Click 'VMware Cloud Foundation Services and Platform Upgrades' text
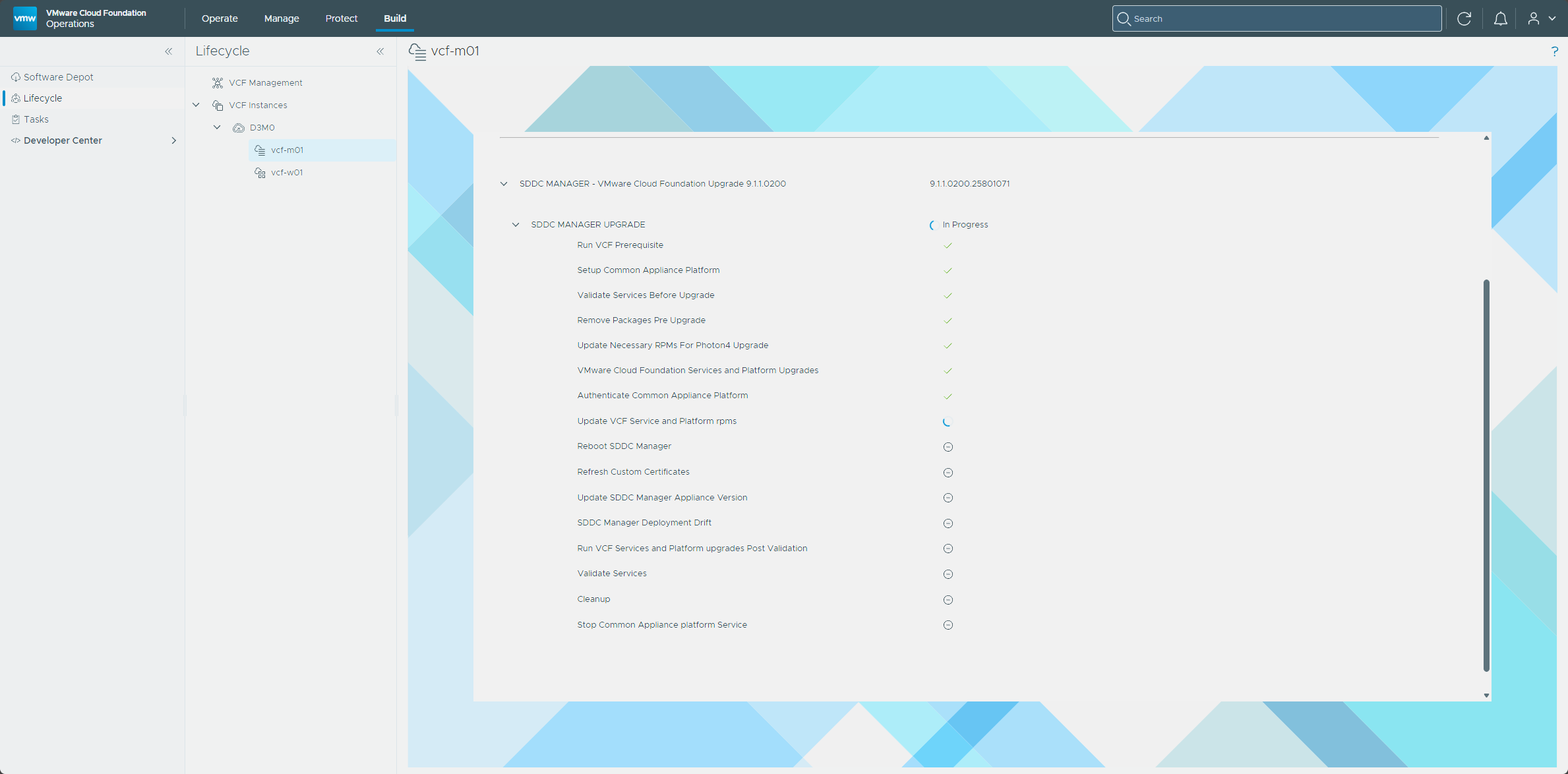 [698, 371]
